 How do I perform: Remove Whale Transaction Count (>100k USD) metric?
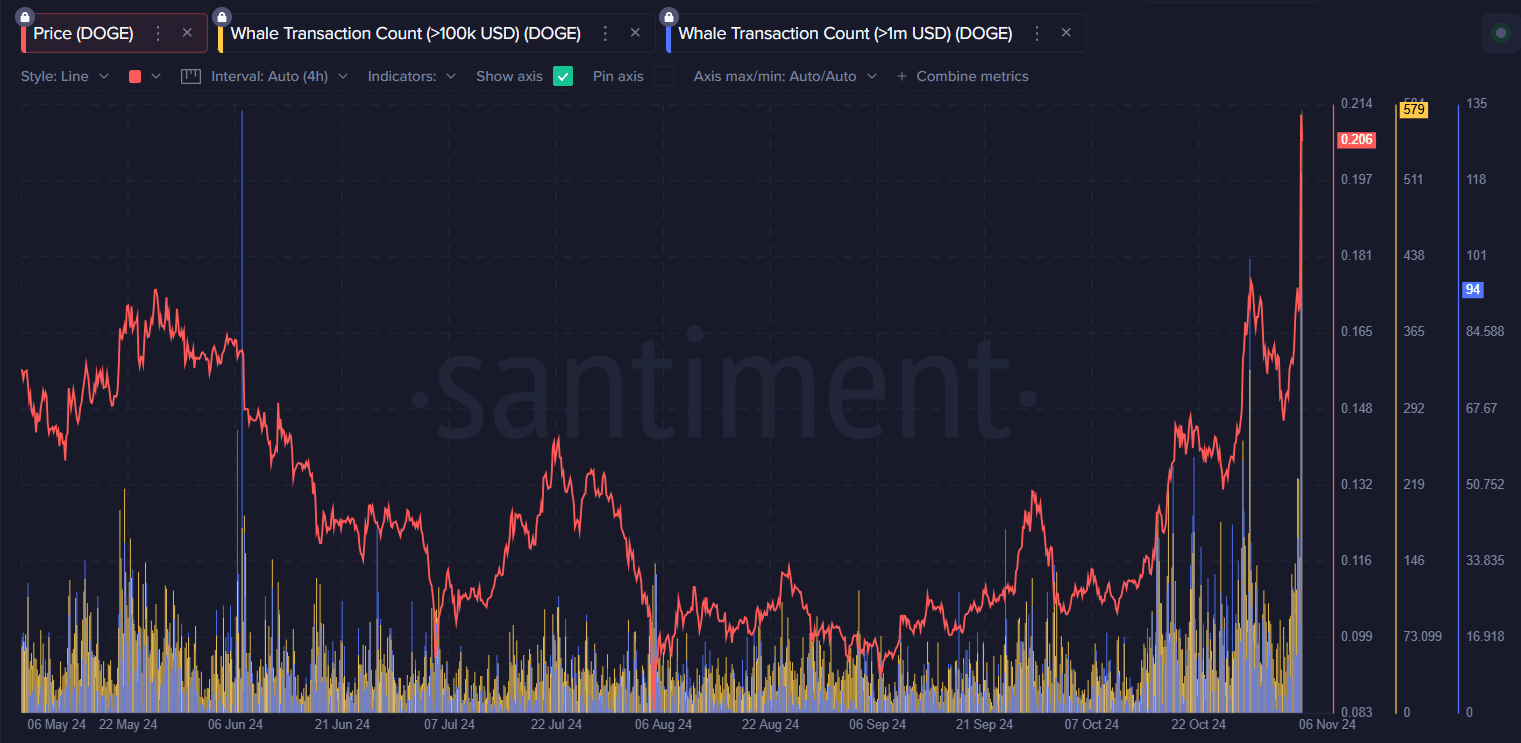click(x=635, y=33)
